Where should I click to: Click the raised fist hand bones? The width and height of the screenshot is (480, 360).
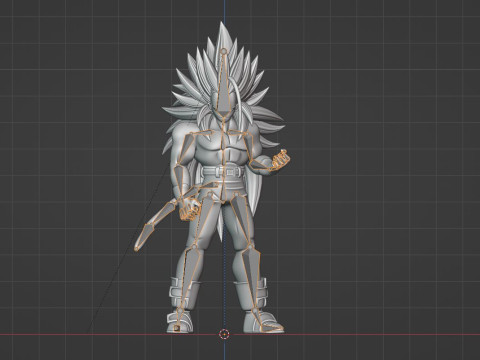281,159
